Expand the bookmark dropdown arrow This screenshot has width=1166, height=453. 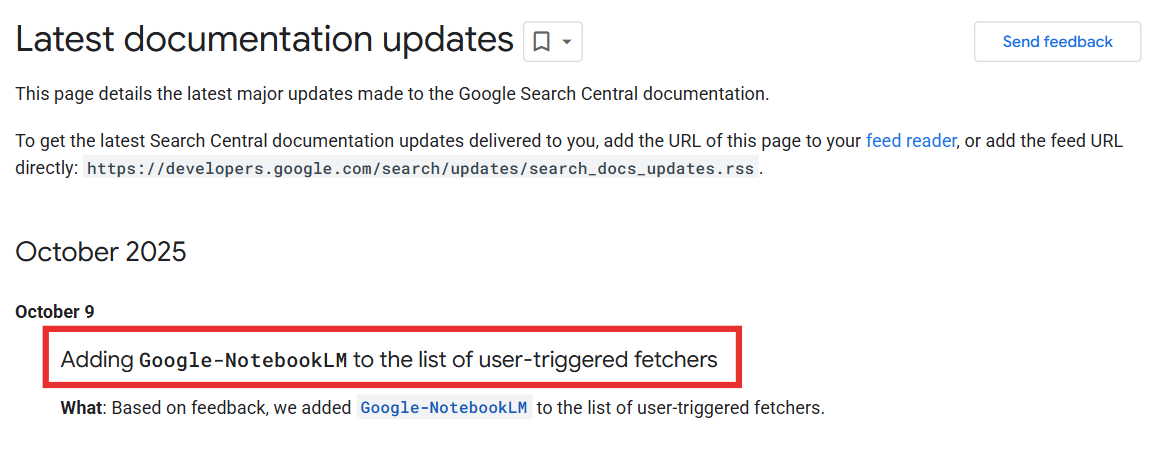(567, 42)
